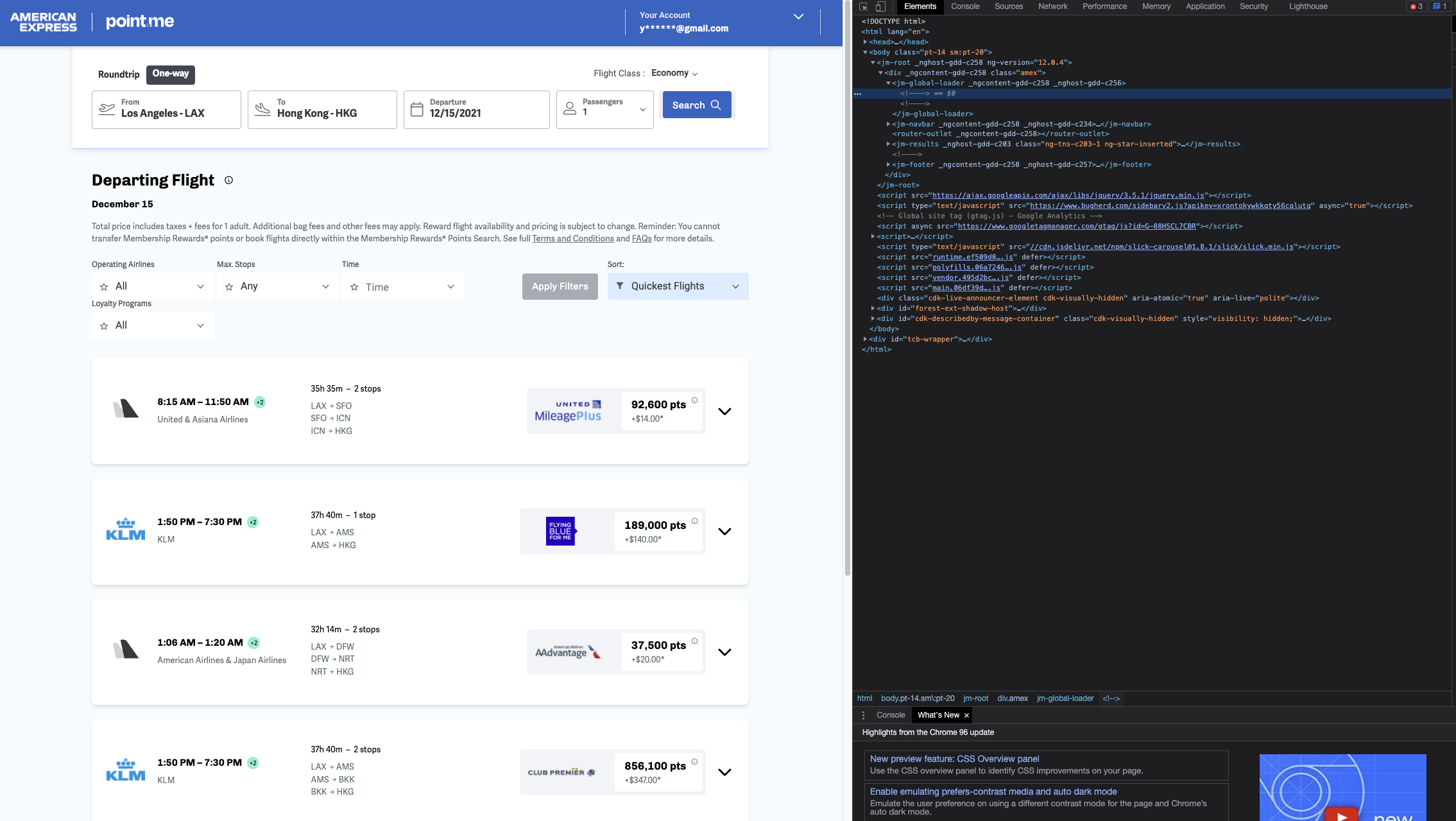Open the Max. Stops Any dropdown
The image size is (1456, 821).
point(277,286)
